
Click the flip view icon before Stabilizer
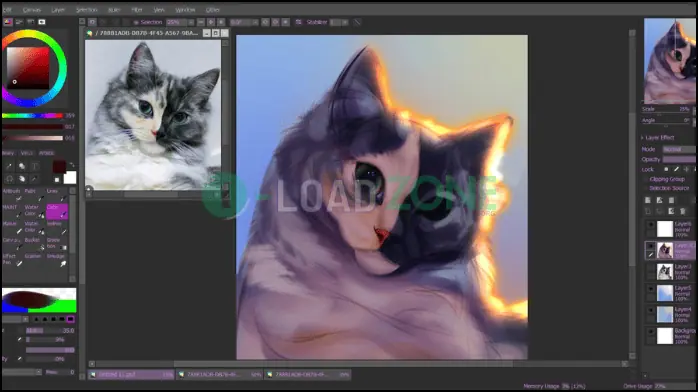[298, 22]
